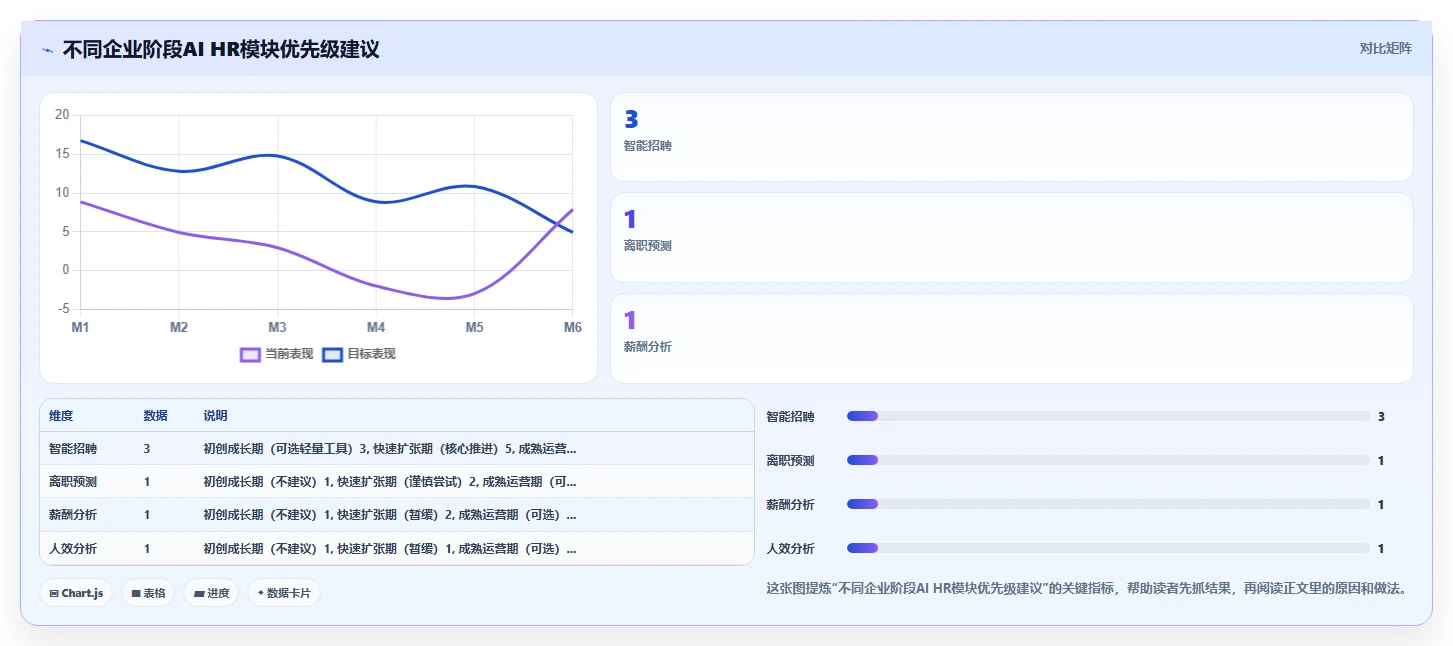
Task: Click the 当前表现 legend label
Action: click(289, 354)
